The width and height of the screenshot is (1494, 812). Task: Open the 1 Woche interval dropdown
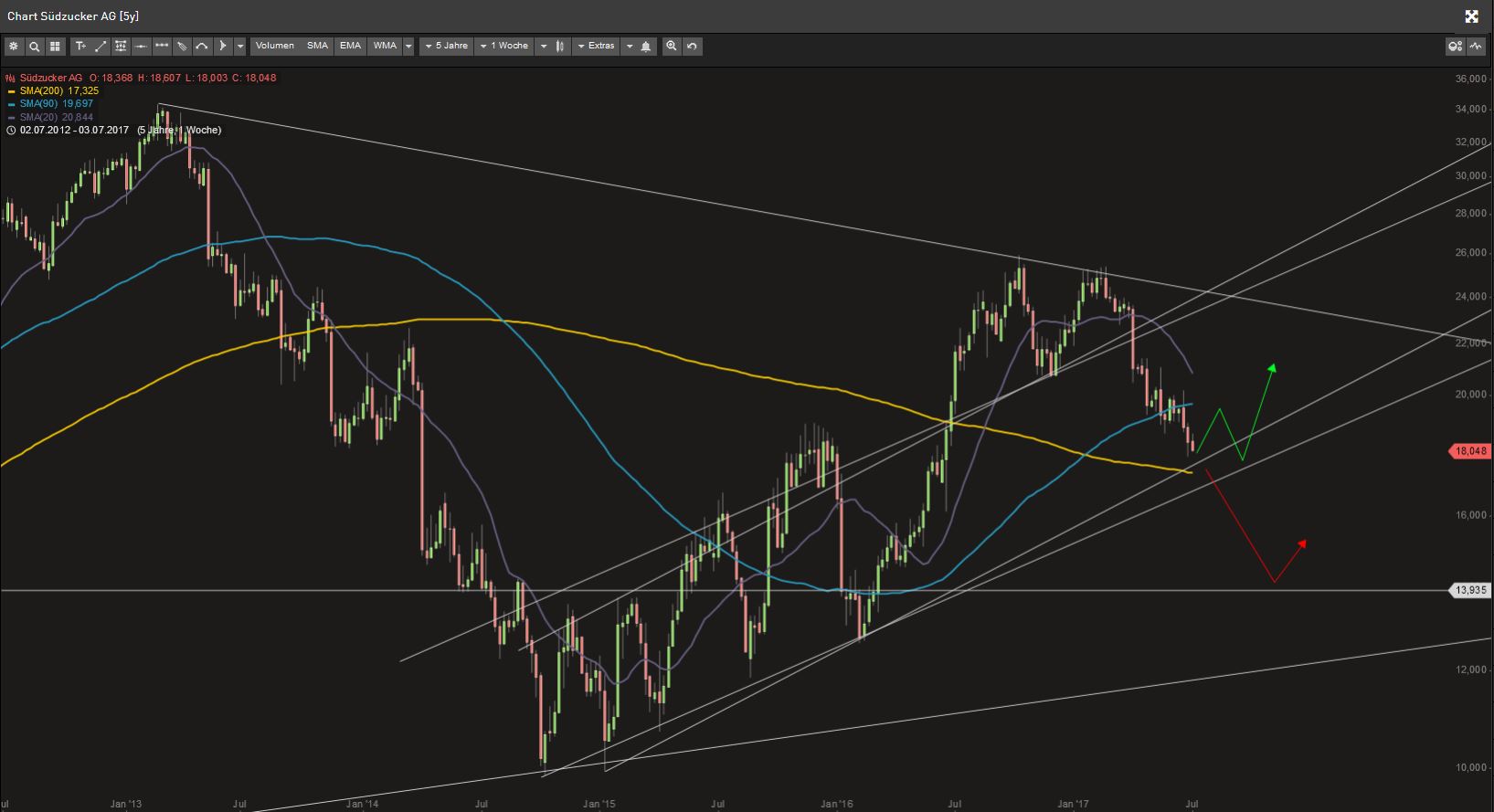tap(504, 46)
